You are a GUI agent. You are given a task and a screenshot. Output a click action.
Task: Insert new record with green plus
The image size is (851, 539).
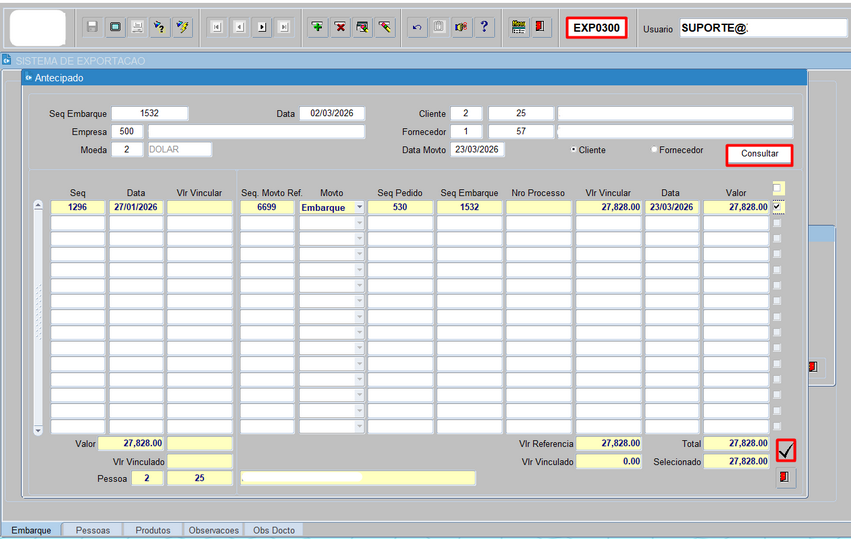[x=317, y=27]
